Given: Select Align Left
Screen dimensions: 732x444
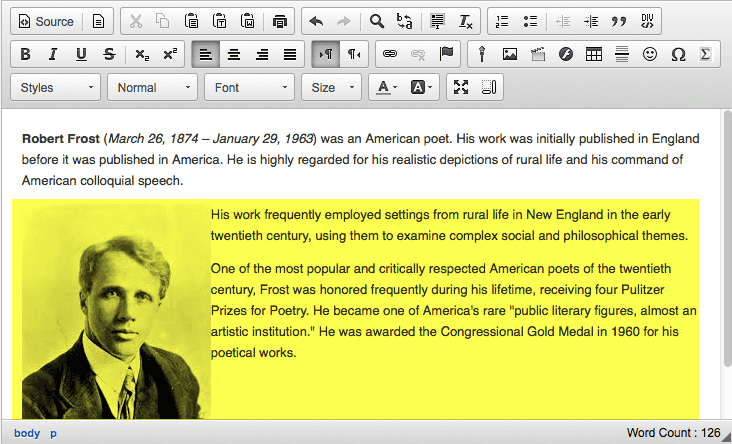Looking at the screenshot, I should [x=205, y=54].
